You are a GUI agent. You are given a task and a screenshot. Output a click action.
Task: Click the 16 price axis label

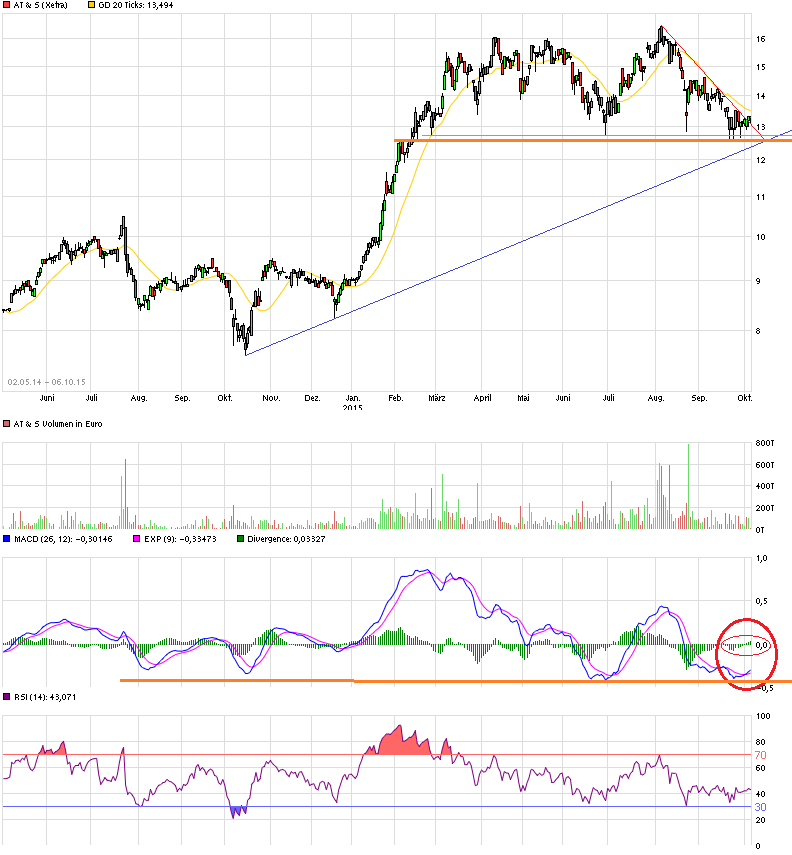coord(762,39)
